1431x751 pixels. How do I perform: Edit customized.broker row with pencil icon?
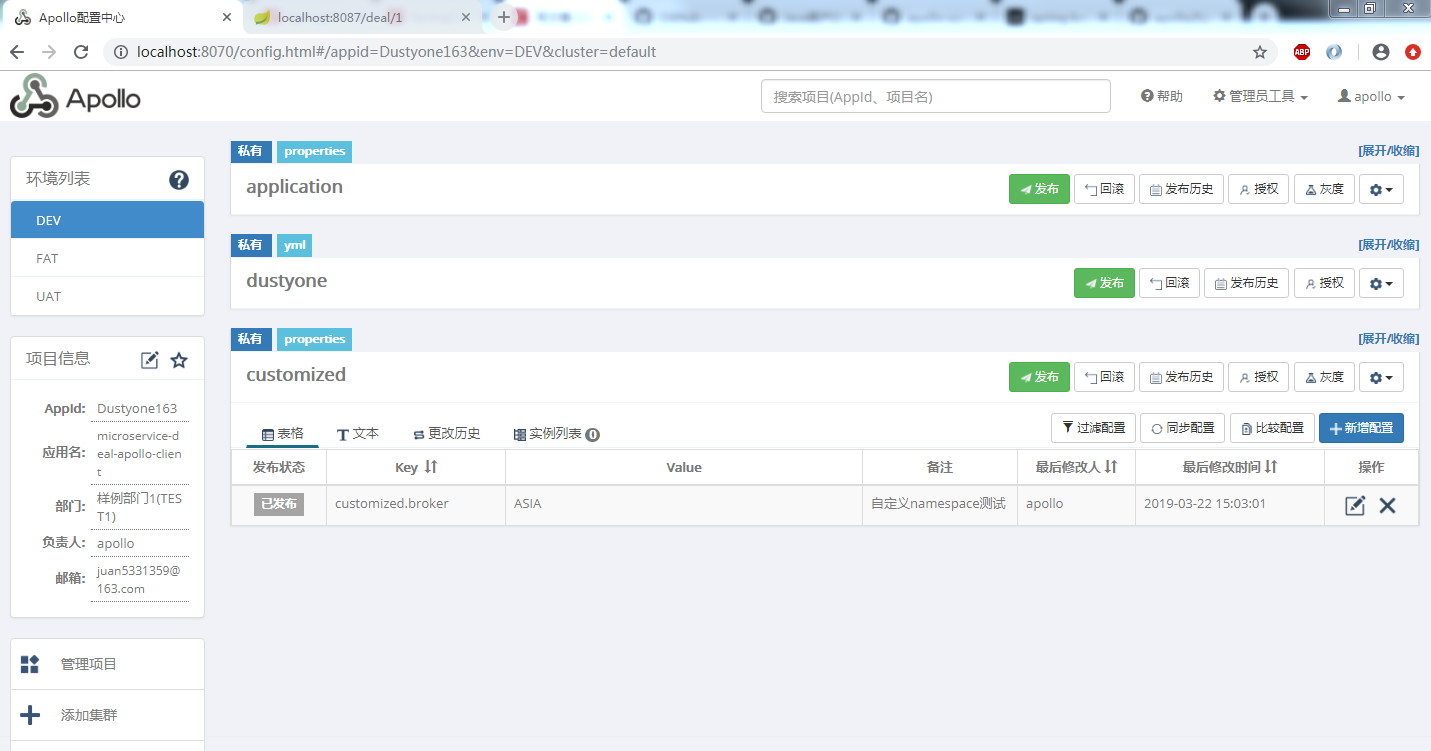tap(1355, 506)
